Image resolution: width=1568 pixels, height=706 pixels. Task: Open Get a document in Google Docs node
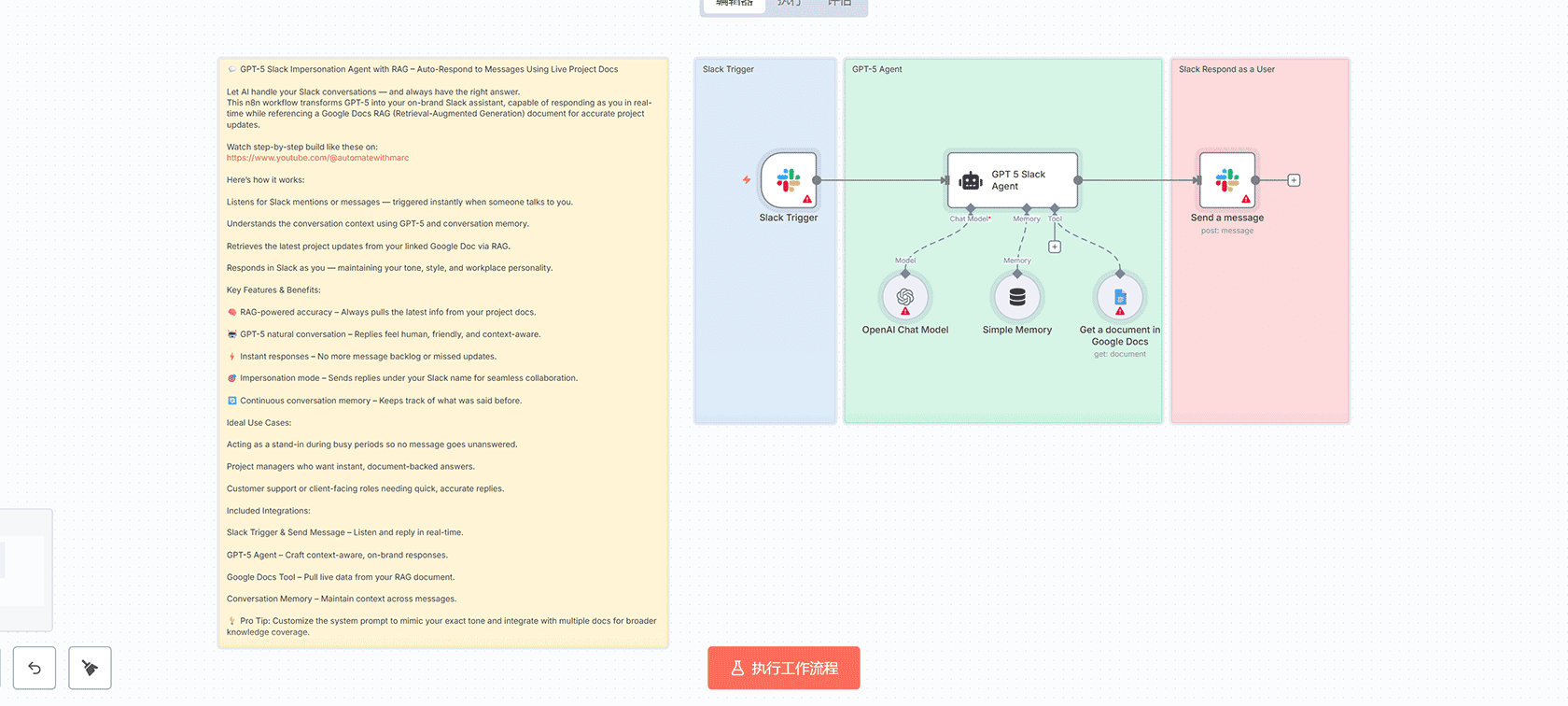tap(1119, 298)
